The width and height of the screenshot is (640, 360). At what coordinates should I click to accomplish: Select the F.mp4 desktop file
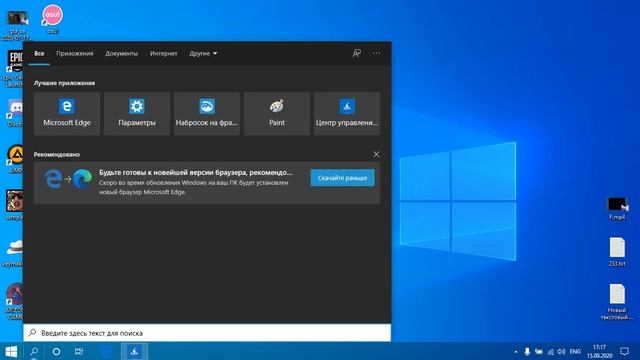coord(617,208)
